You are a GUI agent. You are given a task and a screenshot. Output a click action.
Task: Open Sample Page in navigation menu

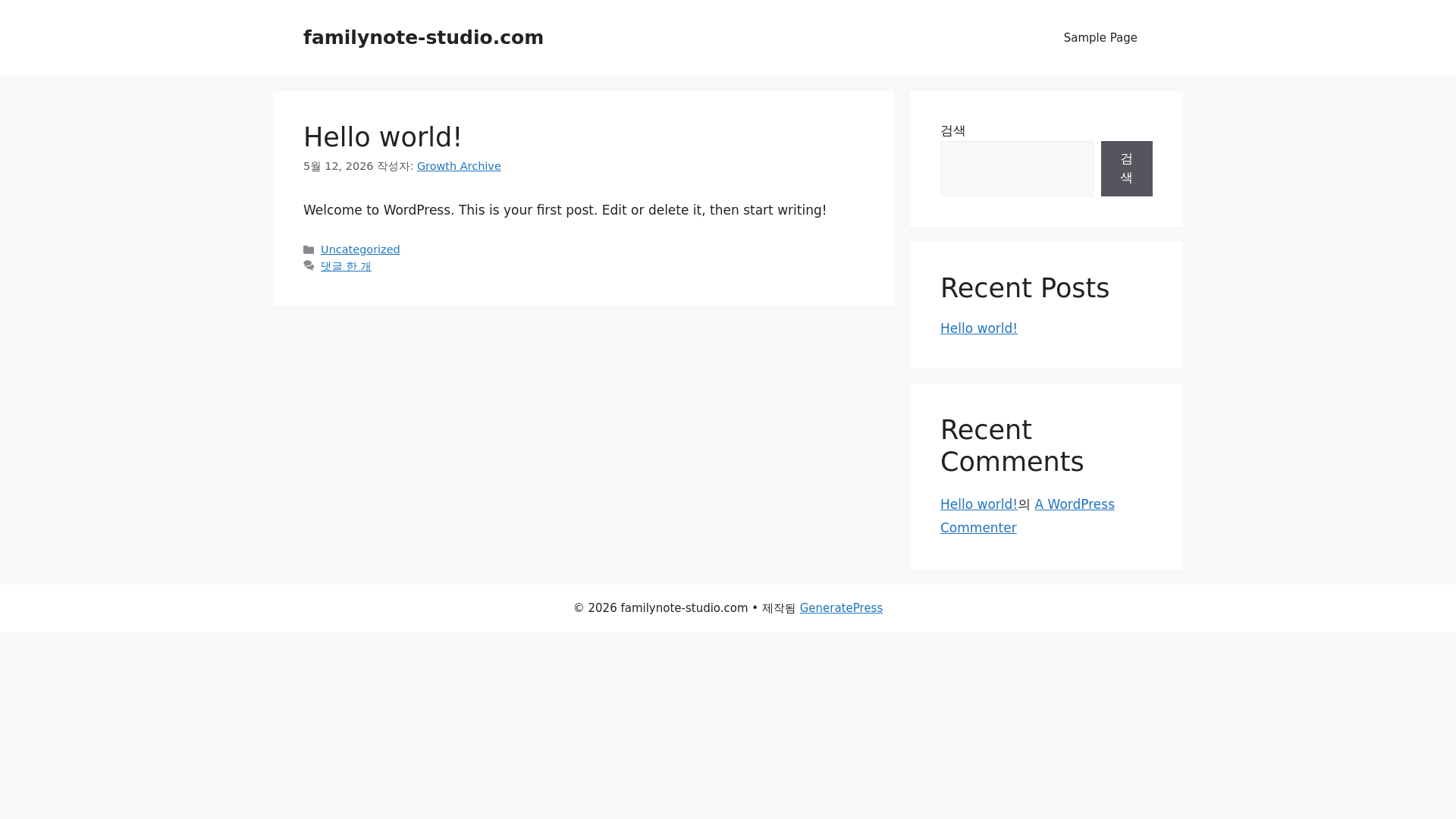coord(1100,38)
